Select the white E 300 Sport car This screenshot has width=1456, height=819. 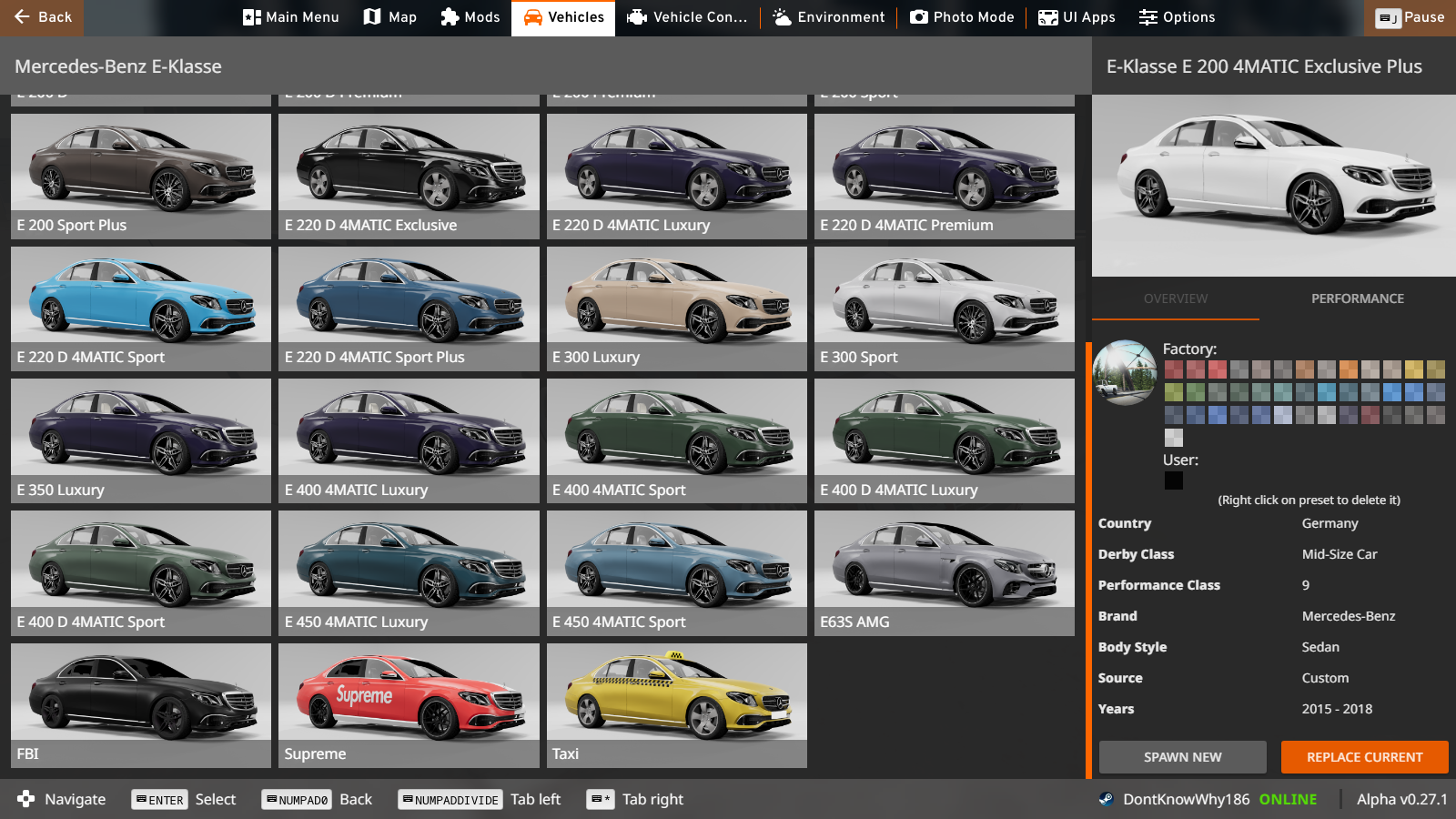click(945, 308)
